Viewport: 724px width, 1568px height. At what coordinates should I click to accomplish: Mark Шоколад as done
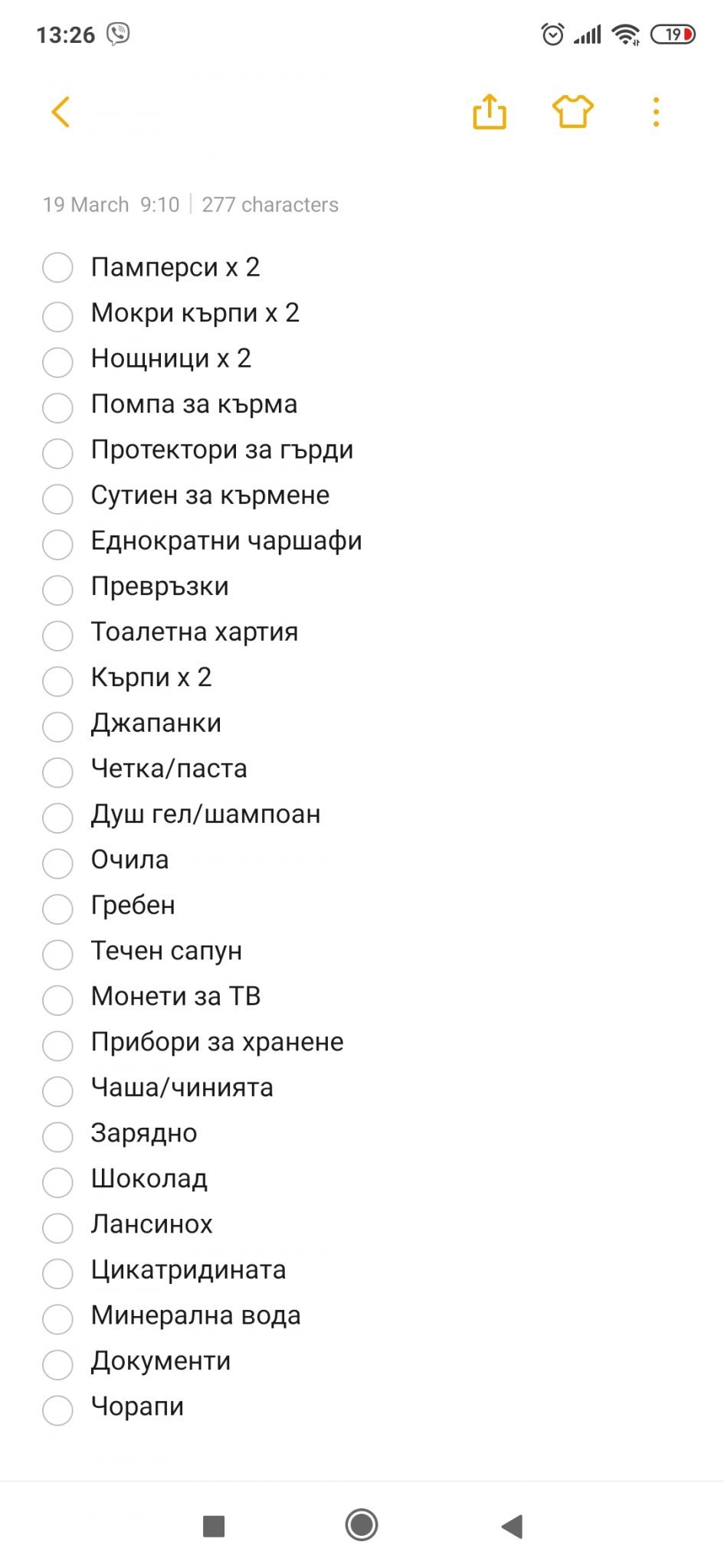[x=57, y=1182]
